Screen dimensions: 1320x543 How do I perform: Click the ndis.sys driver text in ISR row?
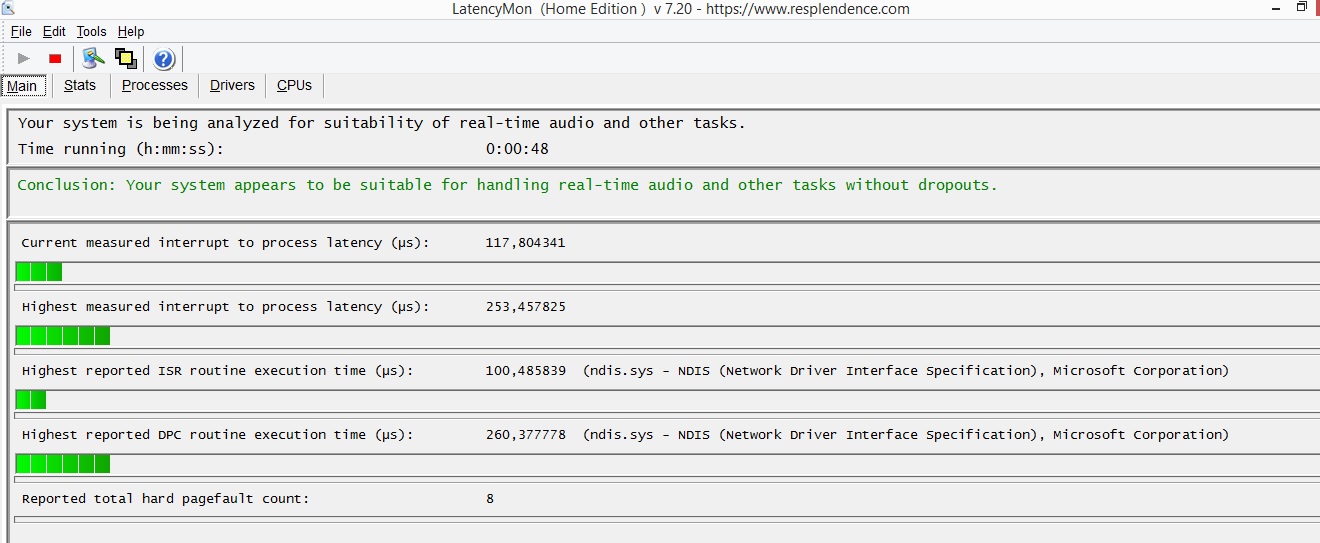(x=906, y=371)
